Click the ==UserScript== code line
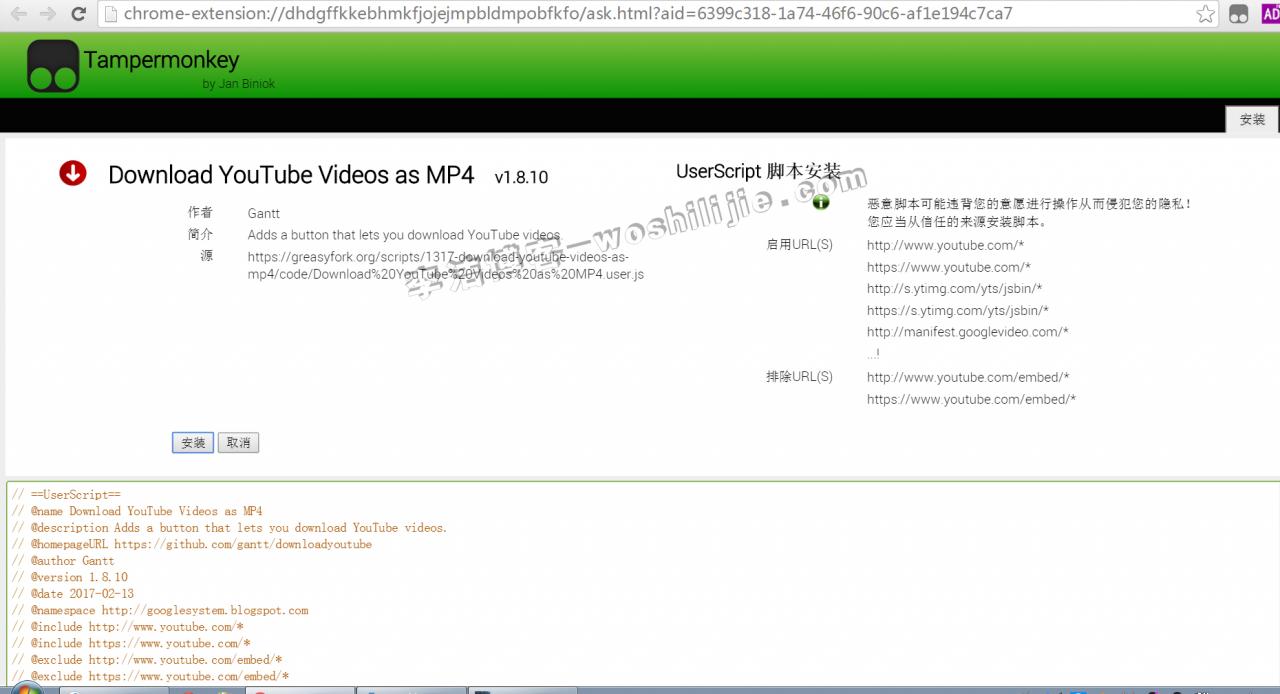Viewport: 1280px width, 694px height. click(66, 495)
